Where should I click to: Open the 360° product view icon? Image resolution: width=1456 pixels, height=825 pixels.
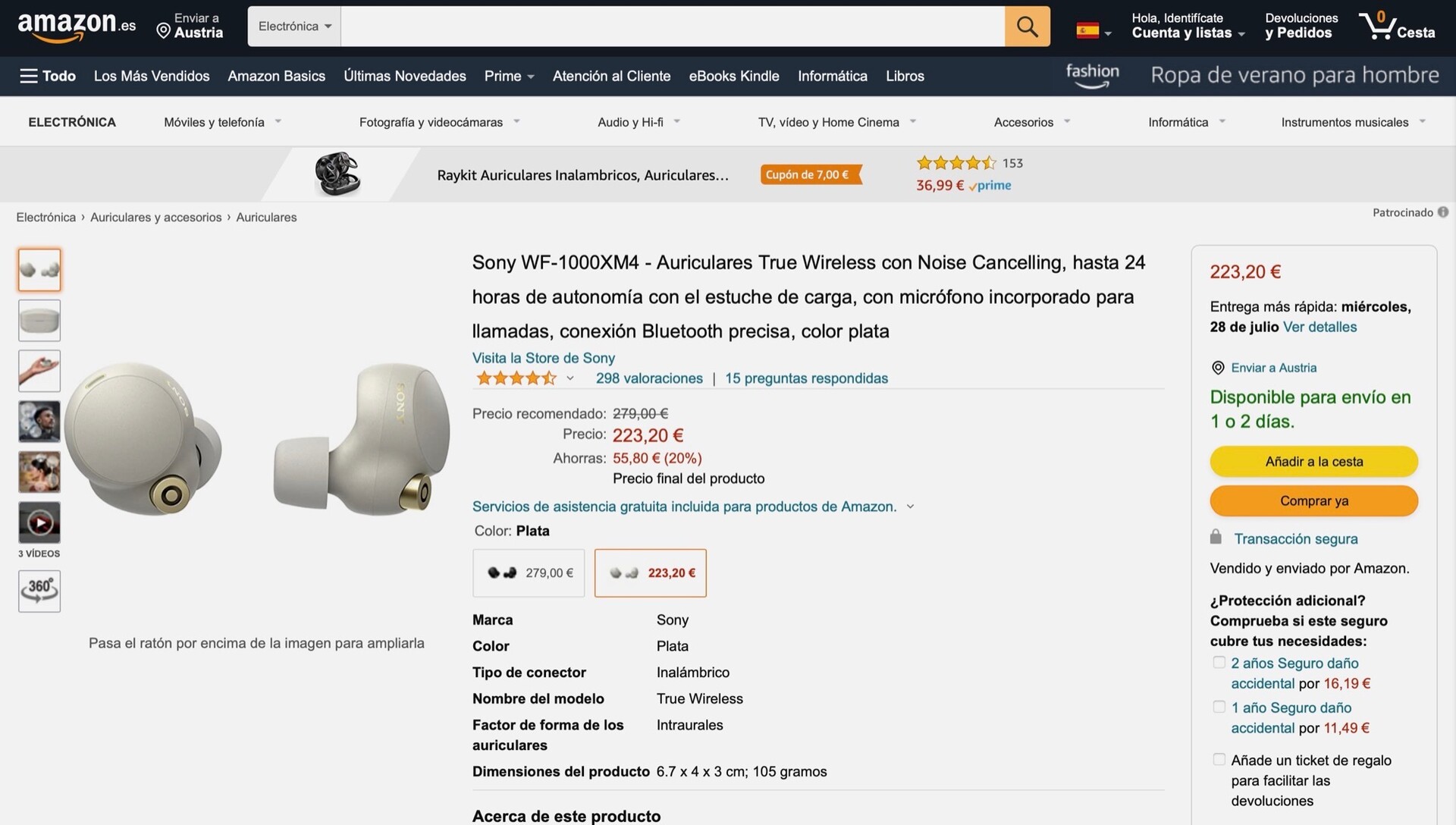pyautogui.click(x=39, y=591)
